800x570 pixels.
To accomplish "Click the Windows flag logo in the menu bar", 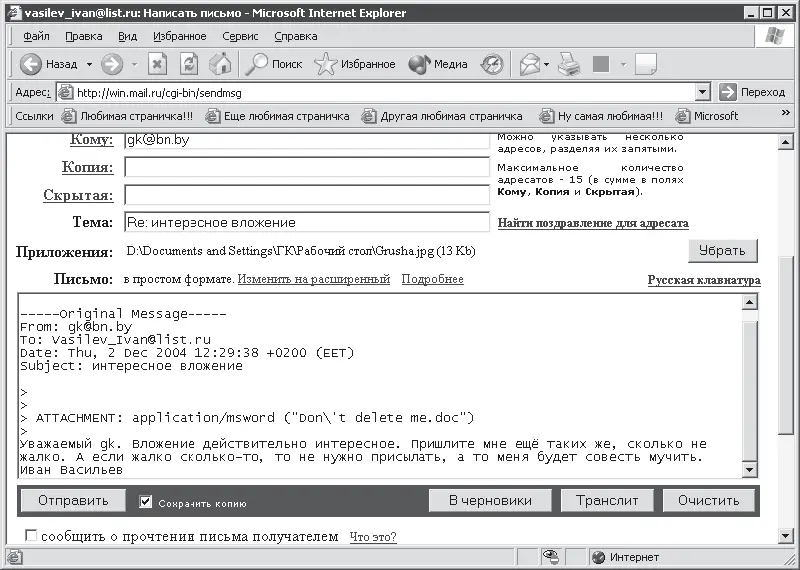I will pos(774,36).
